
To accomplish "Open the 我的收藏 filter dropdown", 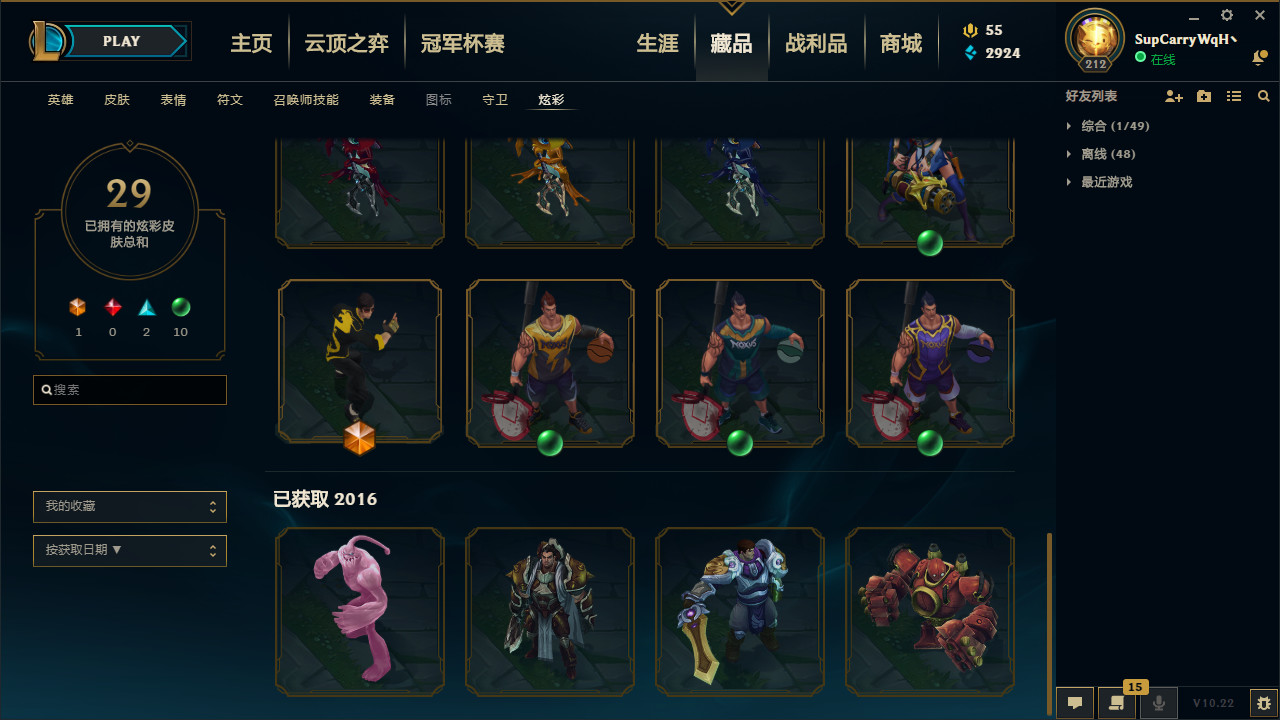I will coord(130,507).
